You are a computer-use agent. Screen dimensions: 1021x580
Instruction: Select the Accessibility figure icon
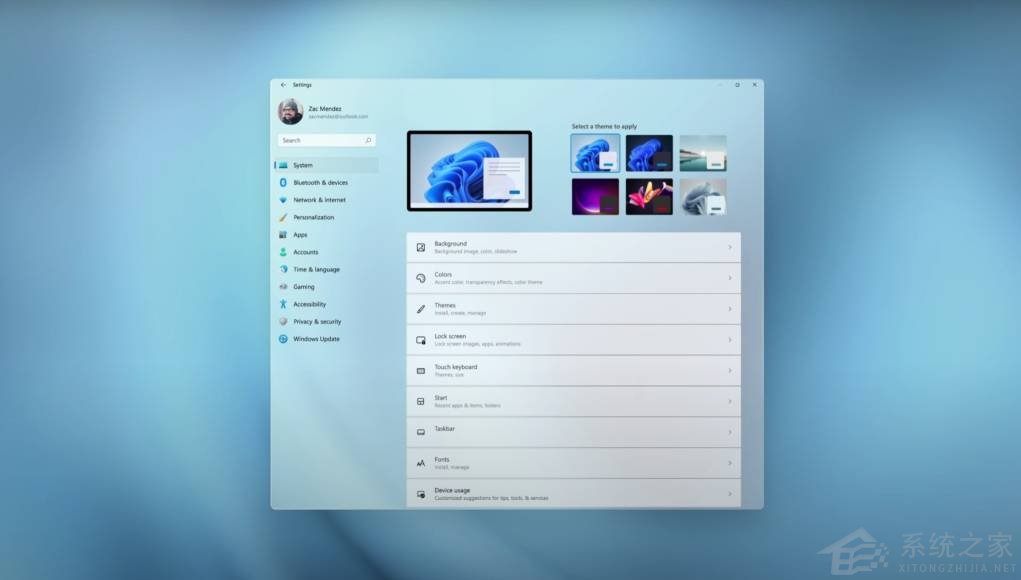283,304
